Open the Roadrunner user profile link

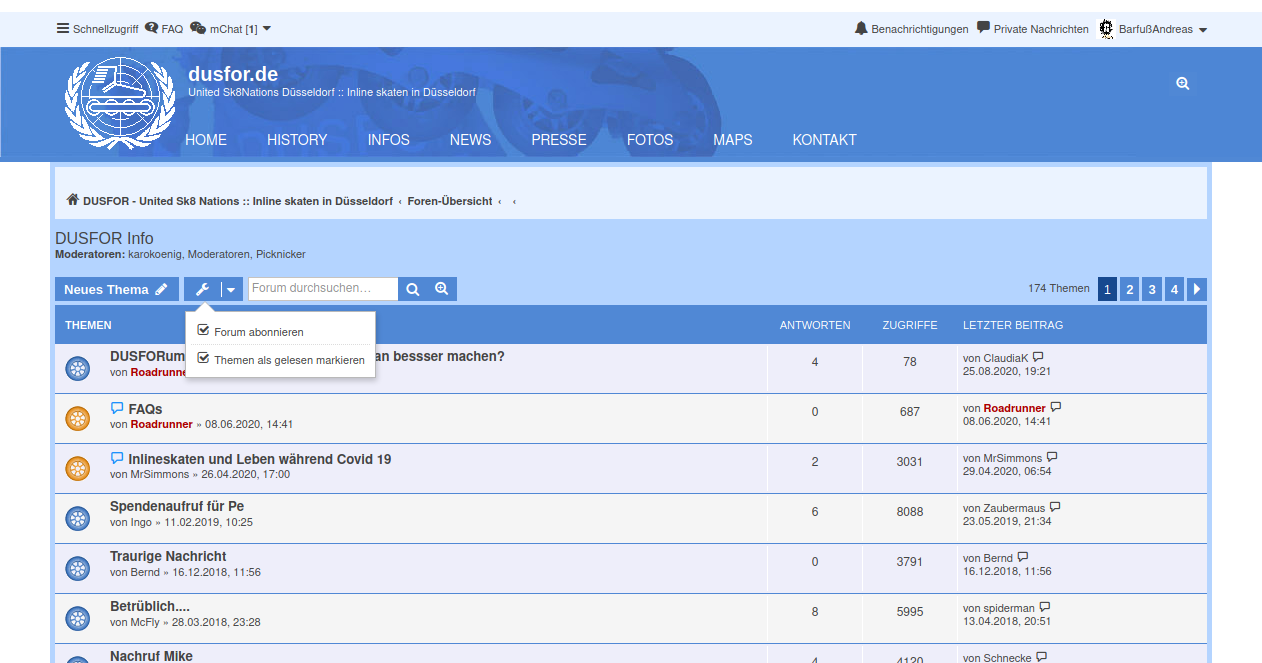(161, 423)
